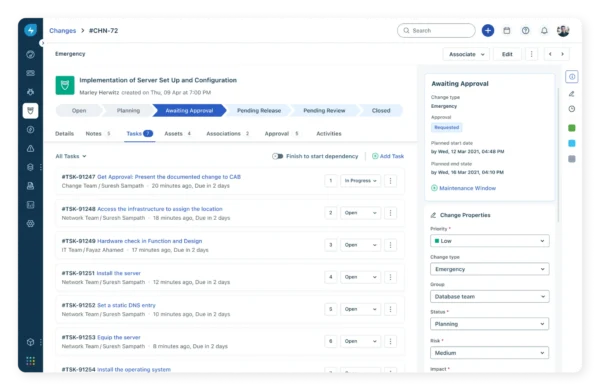Open the admin settings gear in sidebar

coord(31,224)
